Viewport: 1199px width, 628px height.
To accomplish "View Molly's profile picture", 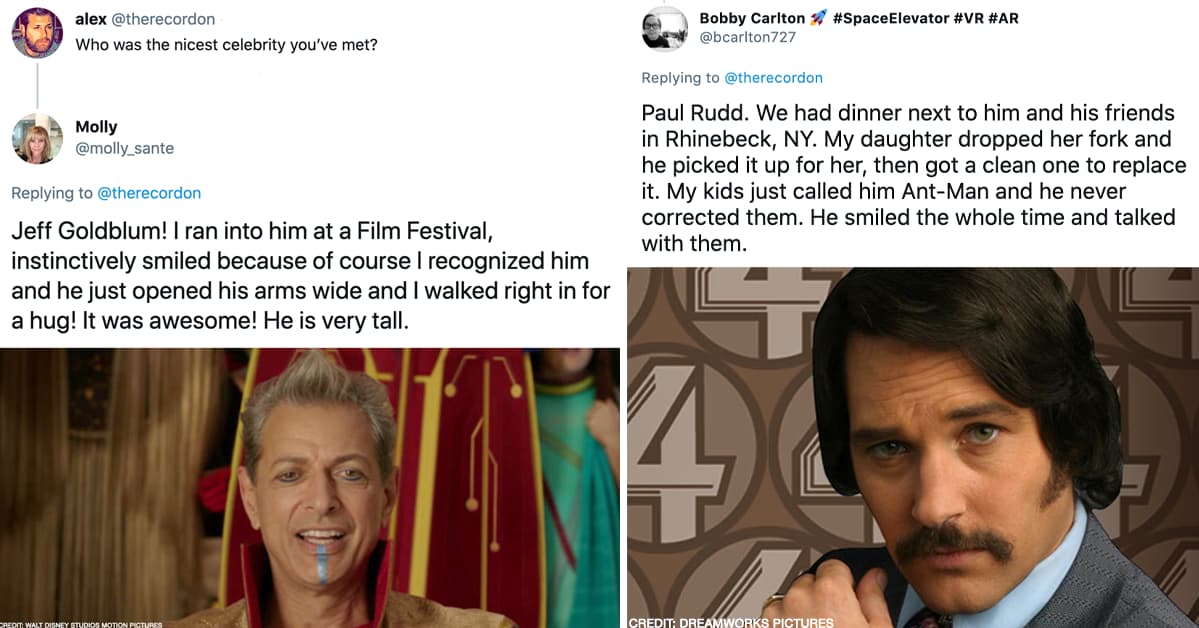I will pyautogui.click(x=37, y=138).
